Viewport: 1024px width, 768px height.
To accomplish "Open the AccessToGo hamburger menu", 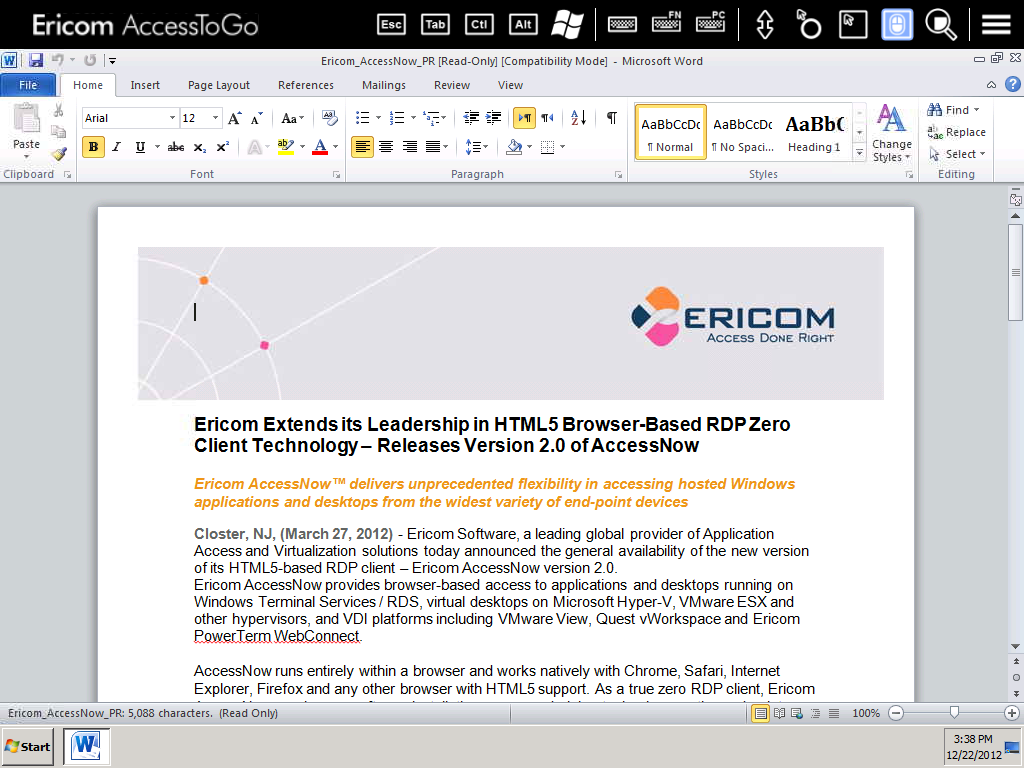I will 996,25.
